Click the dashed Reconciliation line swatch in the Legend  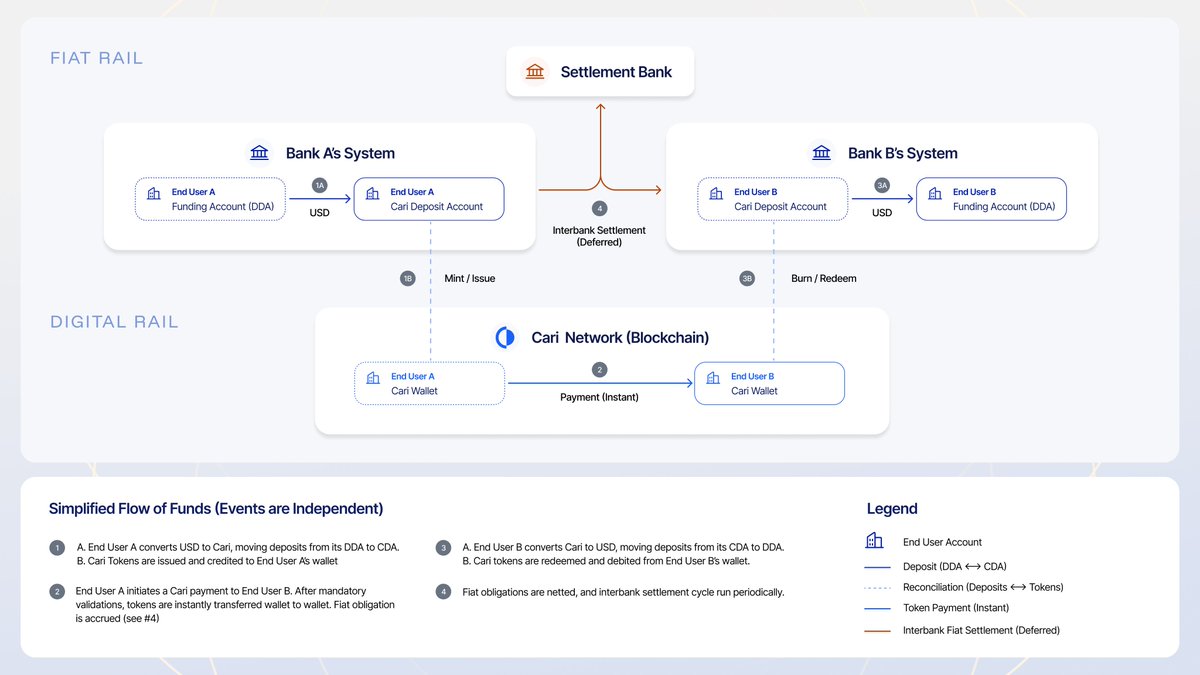click(876, 588)
